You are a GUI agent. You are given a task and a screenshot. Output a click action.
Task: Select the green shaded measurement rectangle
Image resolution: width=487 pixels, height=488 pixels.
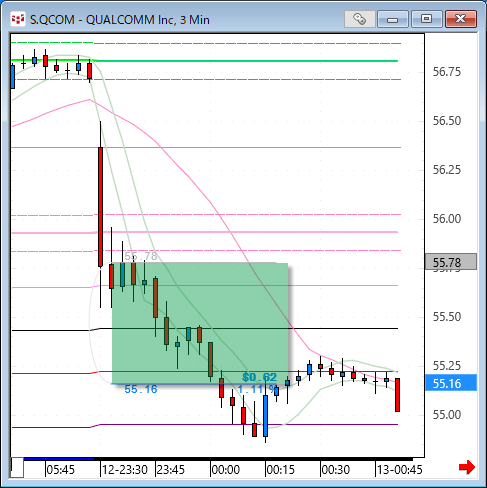tap(200, 323)
